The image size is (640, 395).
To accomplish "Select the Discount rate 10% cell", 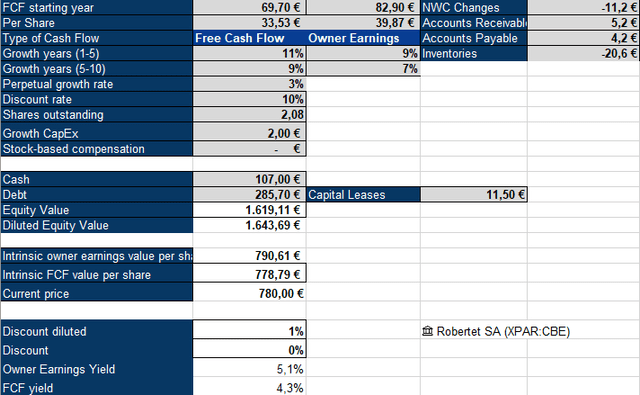I will [x=249, y=99].
